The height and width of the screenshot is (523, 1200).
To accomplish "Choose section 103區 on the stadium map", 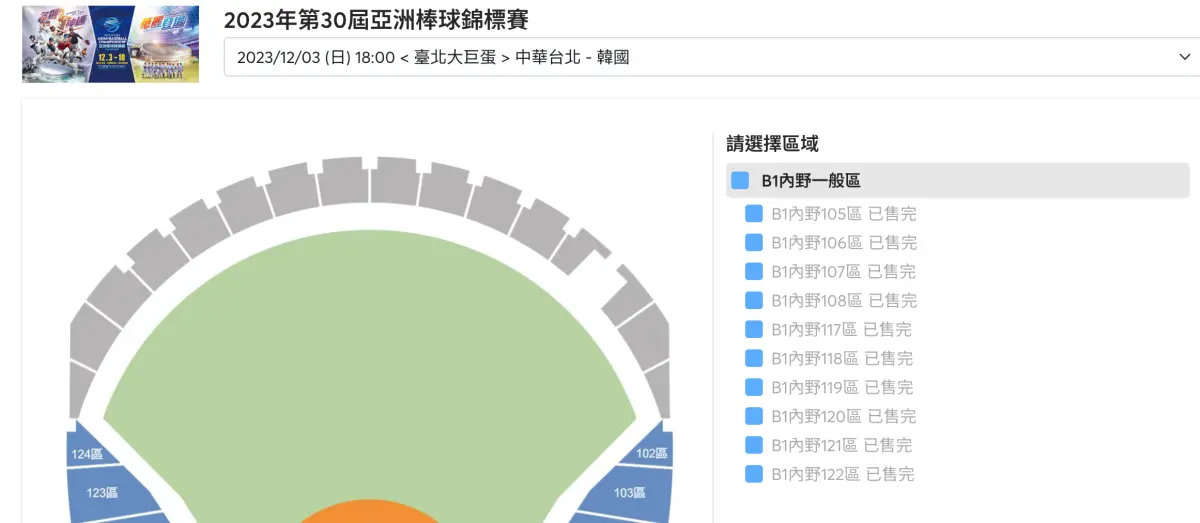I will pyautogui.click(x=628, y=492).
